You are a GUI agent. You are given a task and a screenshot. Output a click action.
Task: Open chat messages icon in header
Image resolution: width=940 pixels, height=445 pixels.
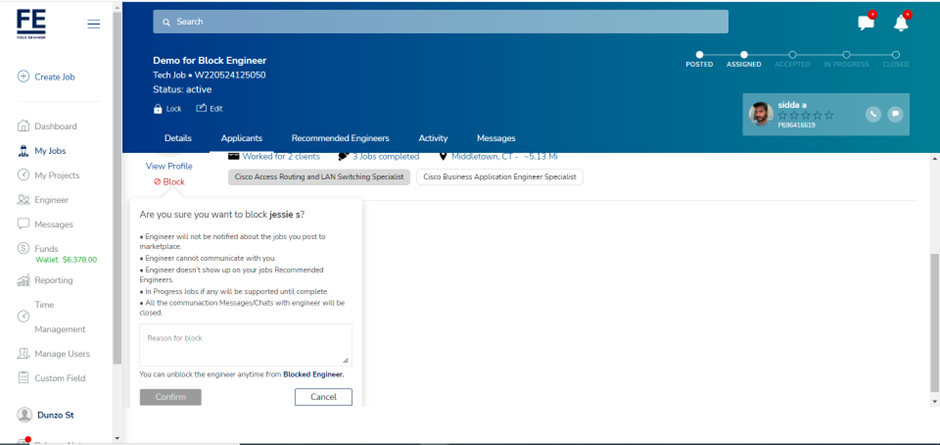point(866,22)
